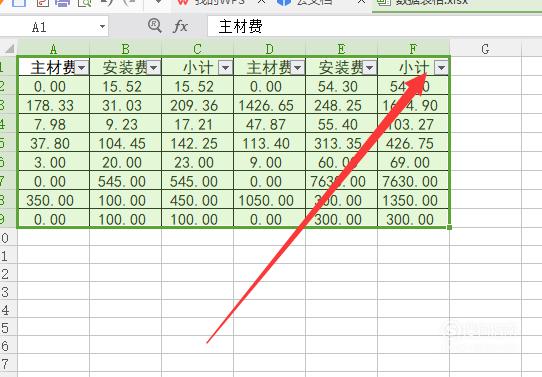The height and width of the screenshot is (377, 542).
Task: Select the 15.52 cell in column B
Action: point(125,86)
